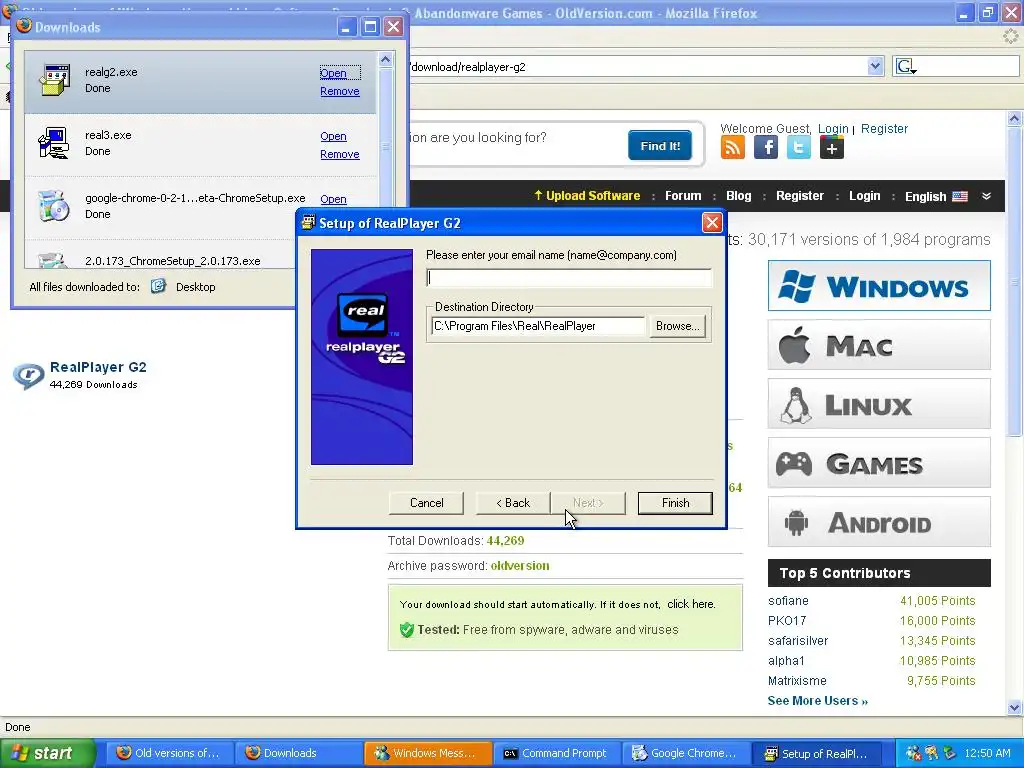The height and width of the screenshot is (768, 1024).
Task: Click contributor Matrixisme in Top 5 list
Action: [x=797, y=680]
